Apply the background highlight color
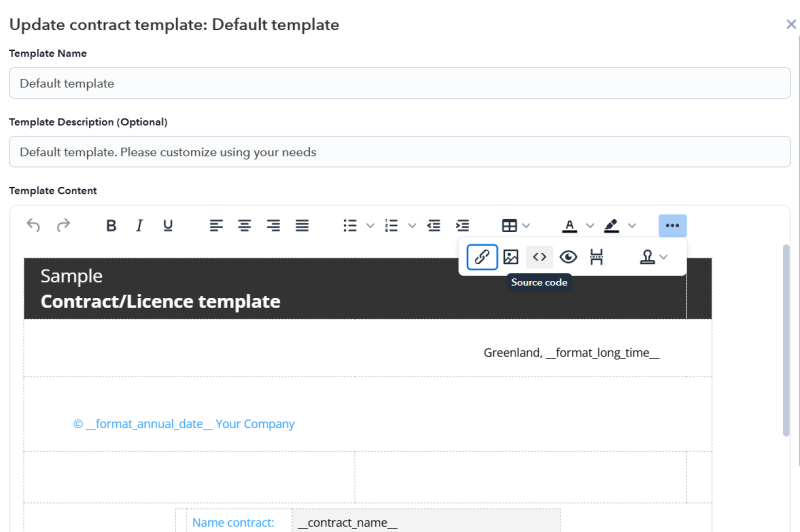 point(611,225)
